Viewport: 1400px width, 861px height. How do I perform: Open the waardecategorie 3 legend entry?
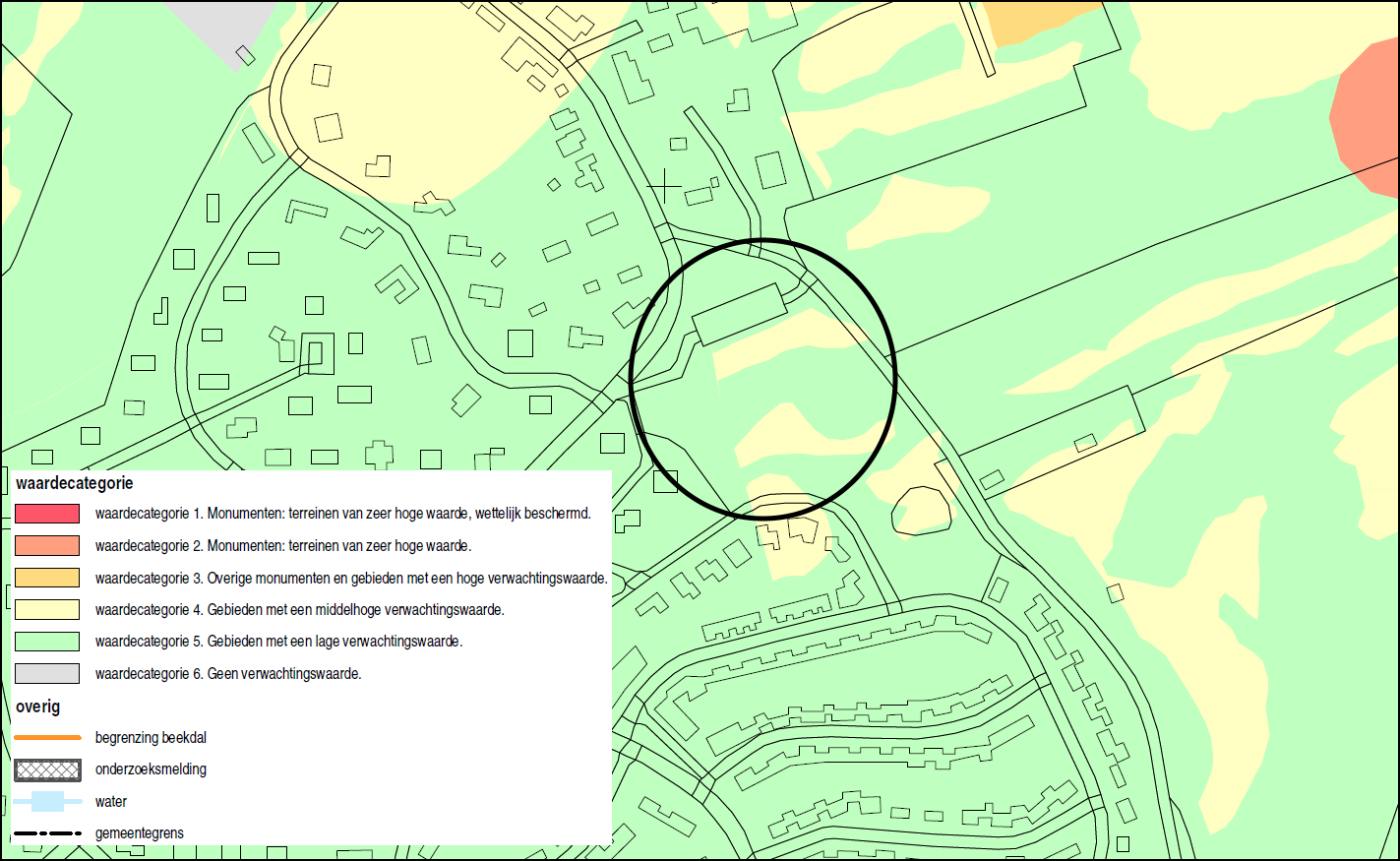(x=46, y=577)
